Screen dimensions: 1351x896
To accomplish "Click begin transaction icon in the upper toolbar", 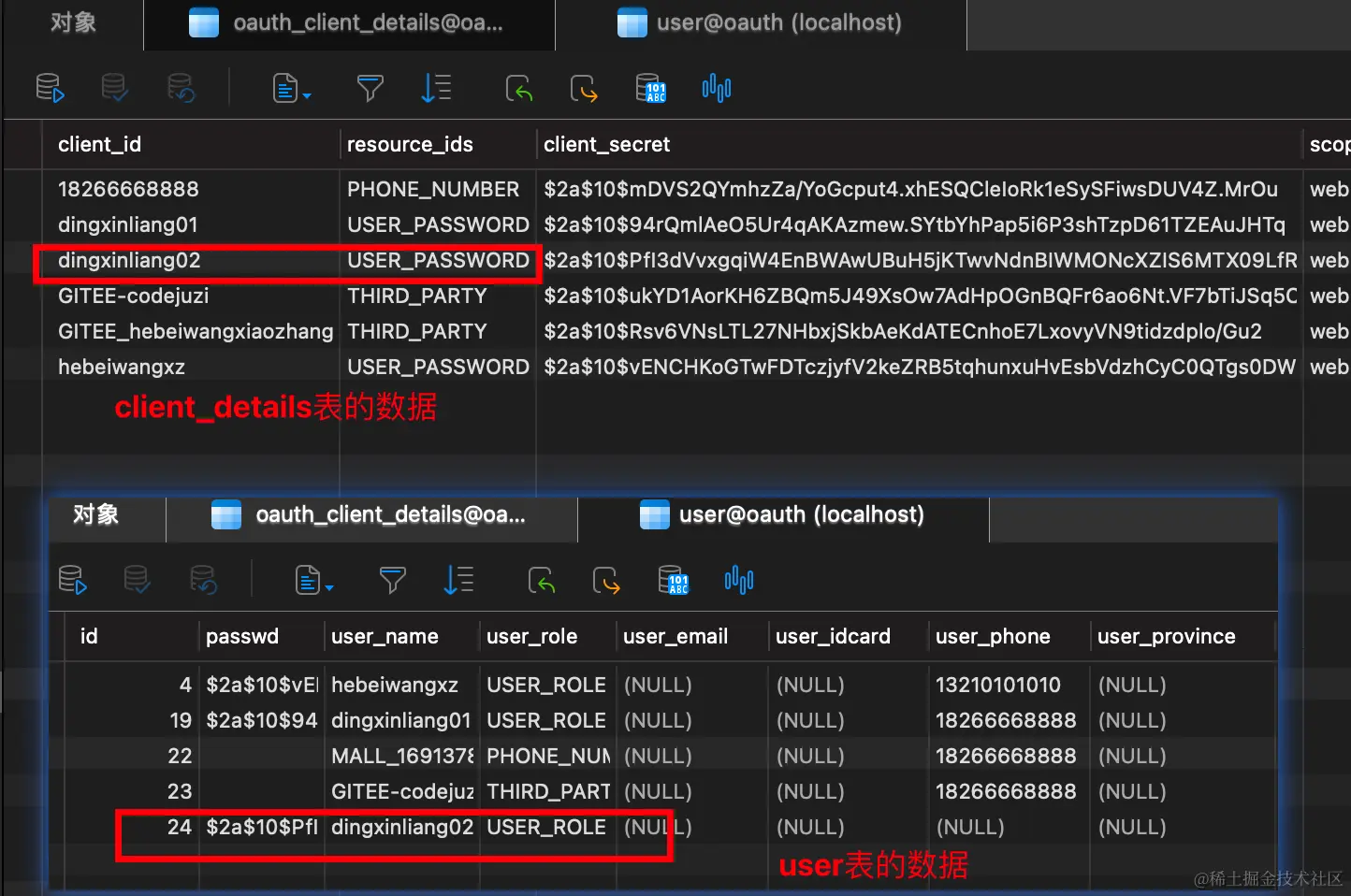I will [50, 88].
